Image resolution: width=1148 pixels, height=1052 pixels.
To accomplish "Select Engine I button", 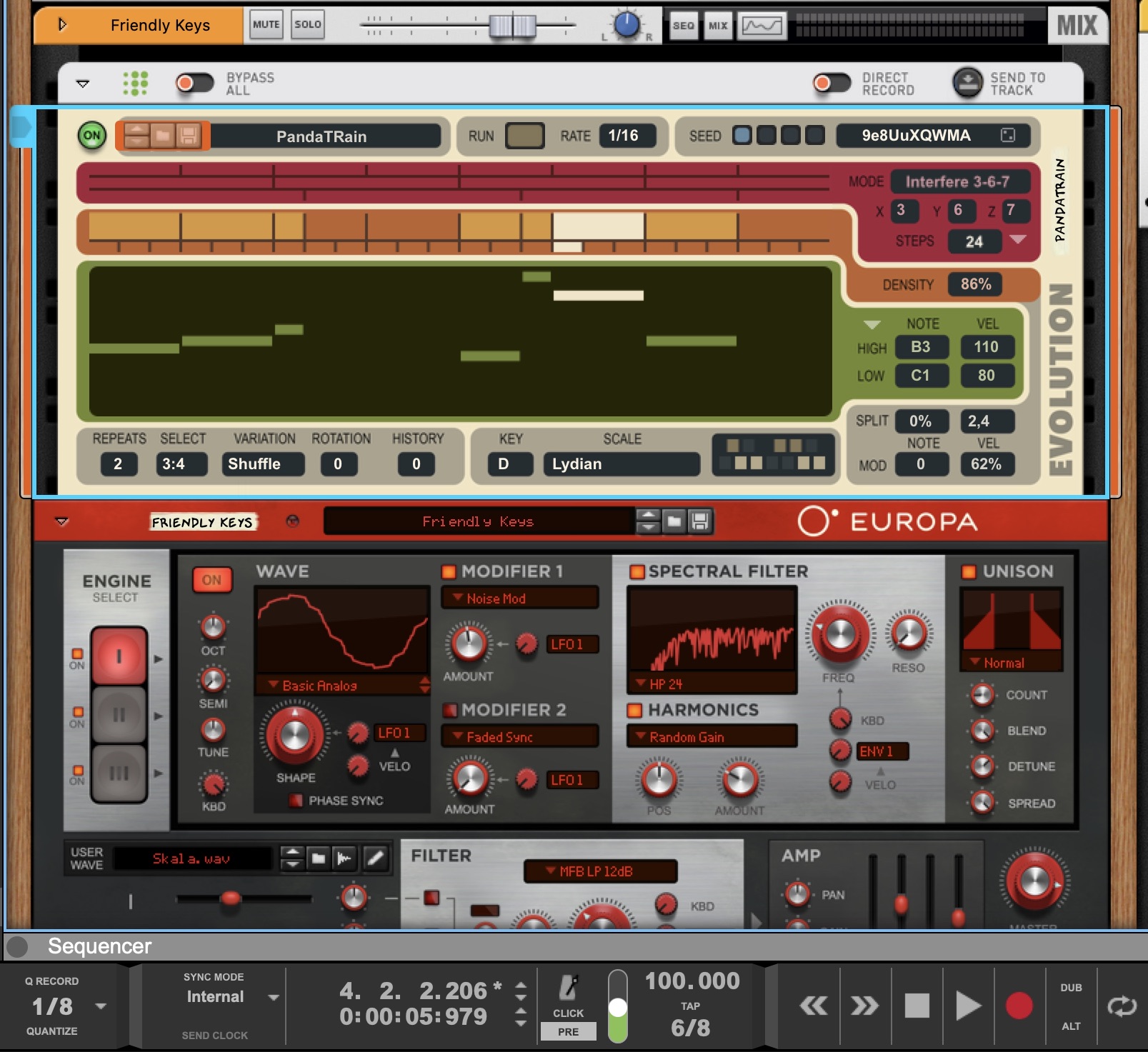I will pos(119,656).
